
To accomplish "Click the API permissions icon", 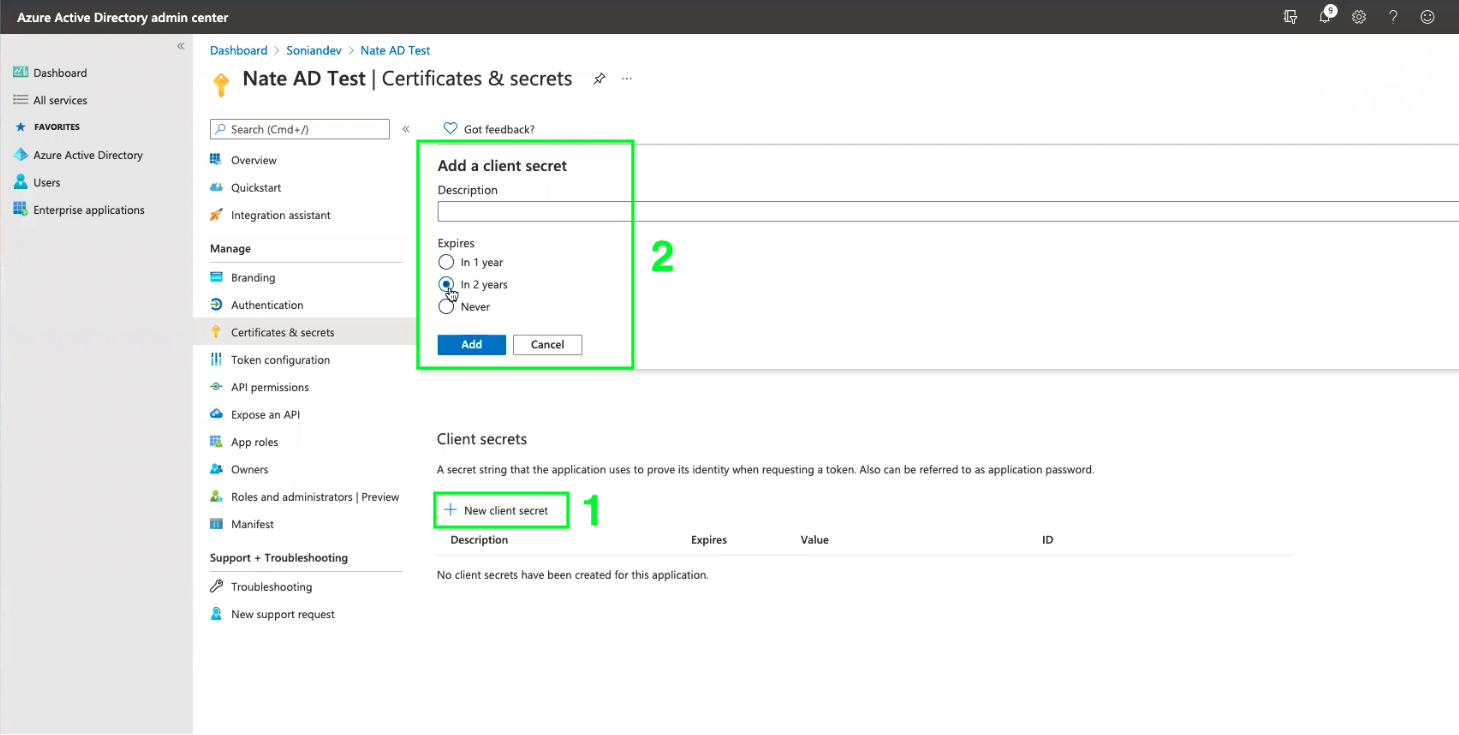I will tap(216, 387).
